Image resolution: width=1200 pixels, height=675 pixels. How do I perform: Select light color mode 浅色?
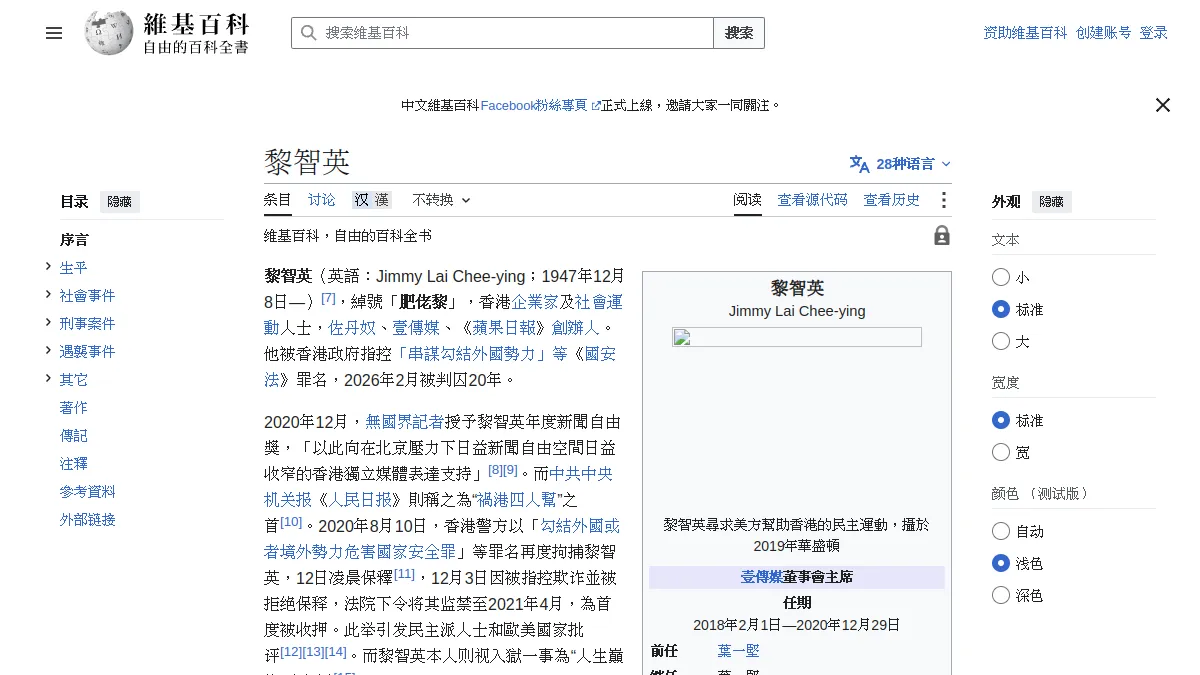point(1001,563)
